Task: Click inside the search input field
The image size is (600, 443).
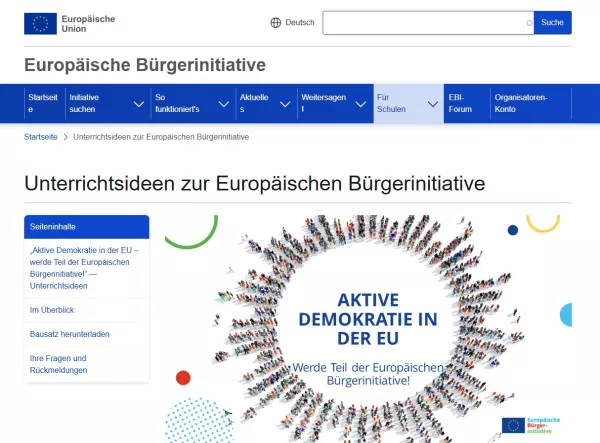Action: click(x=428, y=23)
